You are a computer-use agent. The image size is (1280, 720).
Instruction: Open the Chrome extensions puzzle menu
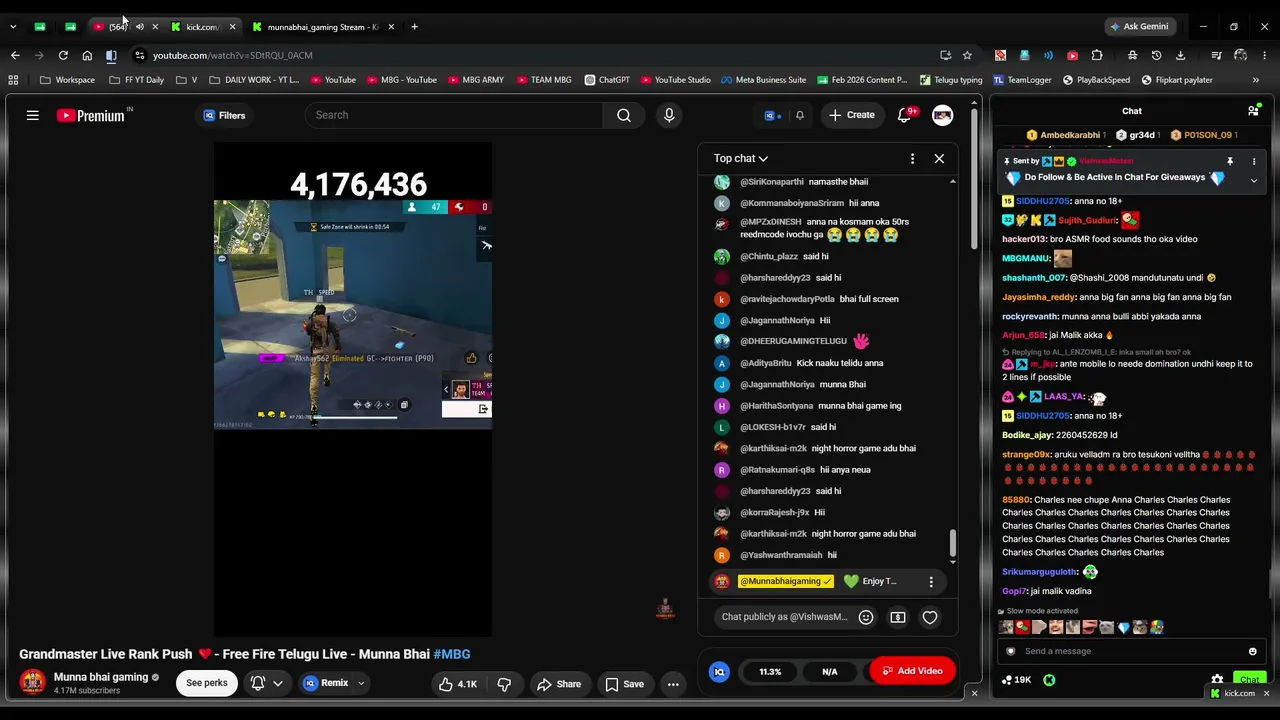click(x=1097, y=55)
